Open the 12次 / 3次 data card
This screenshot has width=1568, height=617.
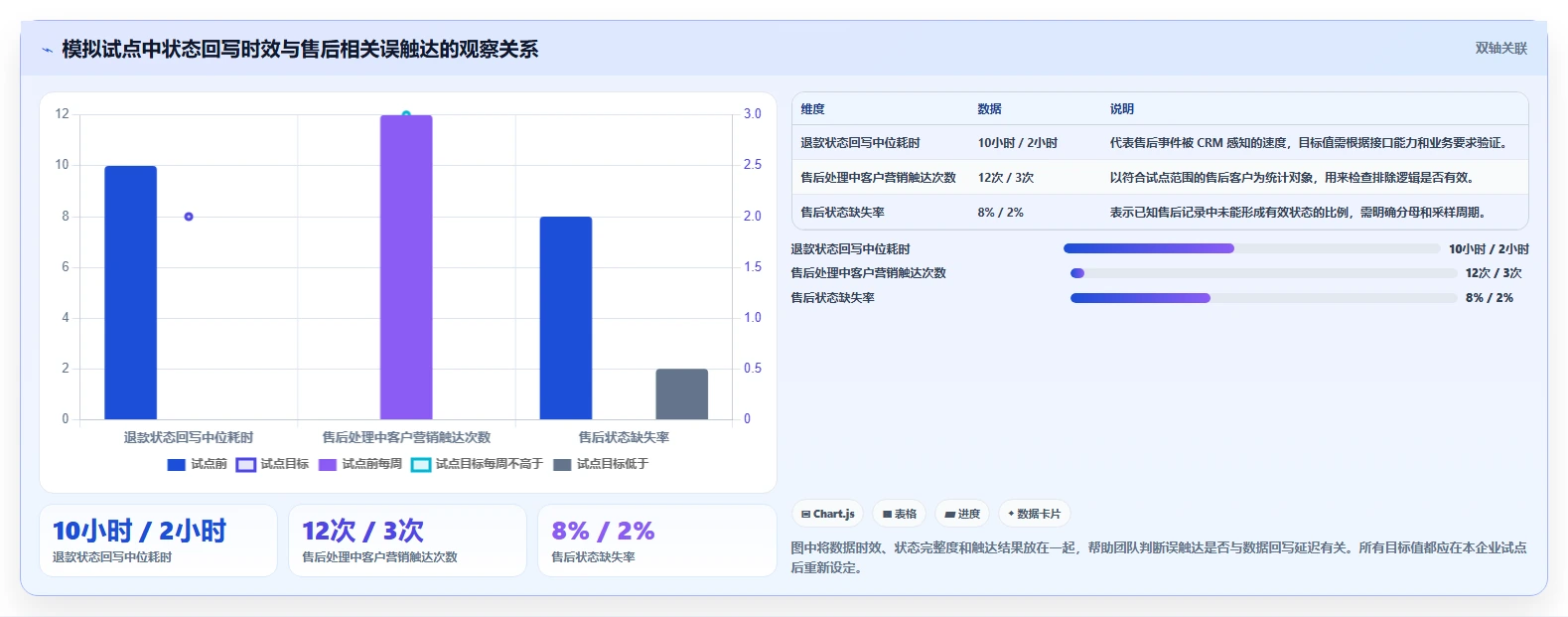(x=407, y=540)
